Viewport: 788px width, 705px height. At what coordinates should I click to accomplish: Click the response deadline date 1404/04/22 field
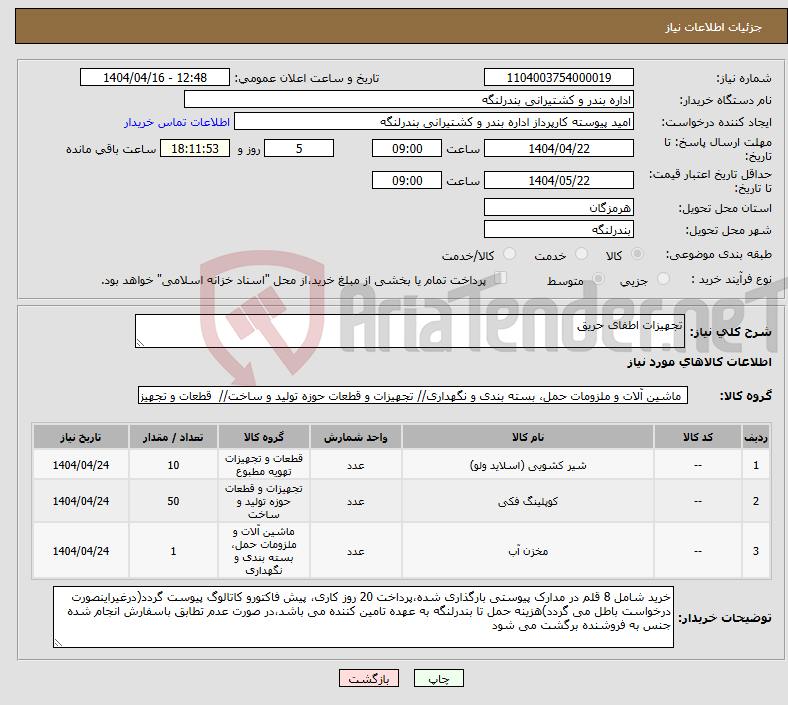559,149
